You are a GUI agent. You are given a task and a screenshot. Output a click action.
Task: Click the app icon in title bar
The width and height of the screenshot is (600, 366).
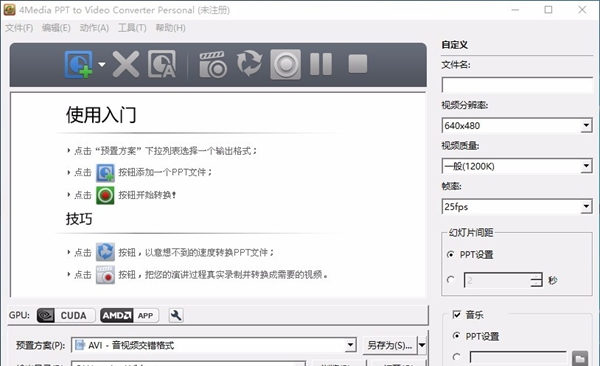9,10
